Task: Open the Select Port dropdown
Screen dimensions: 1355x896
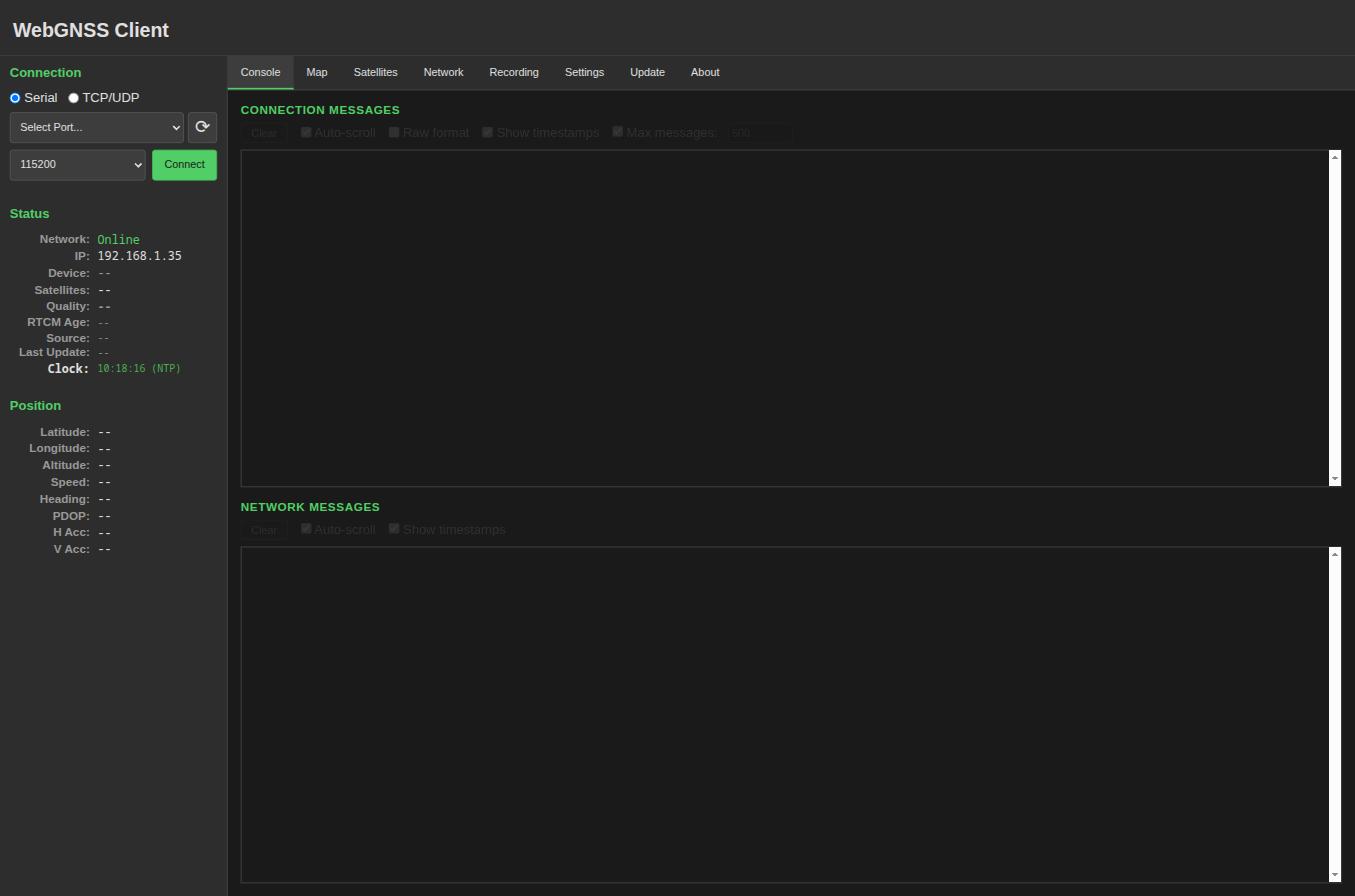Action: 97,127
